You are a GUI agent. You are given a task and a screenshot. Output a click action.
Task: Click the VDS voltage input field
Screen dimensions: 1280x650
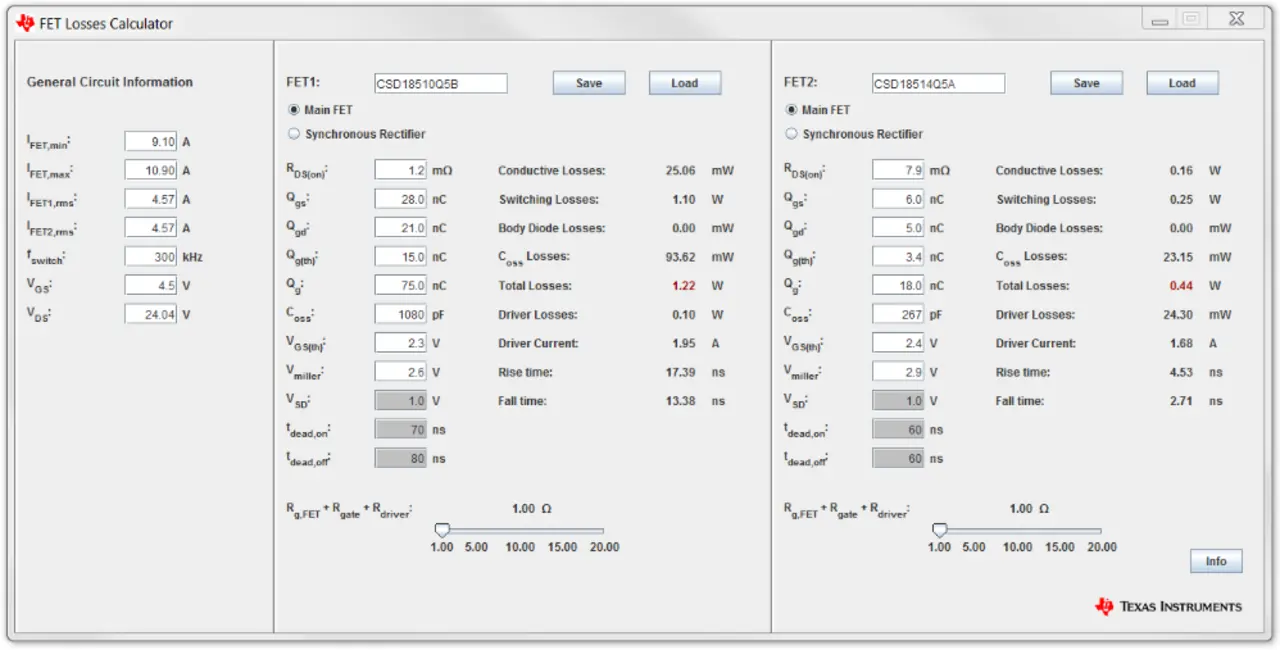151,315
